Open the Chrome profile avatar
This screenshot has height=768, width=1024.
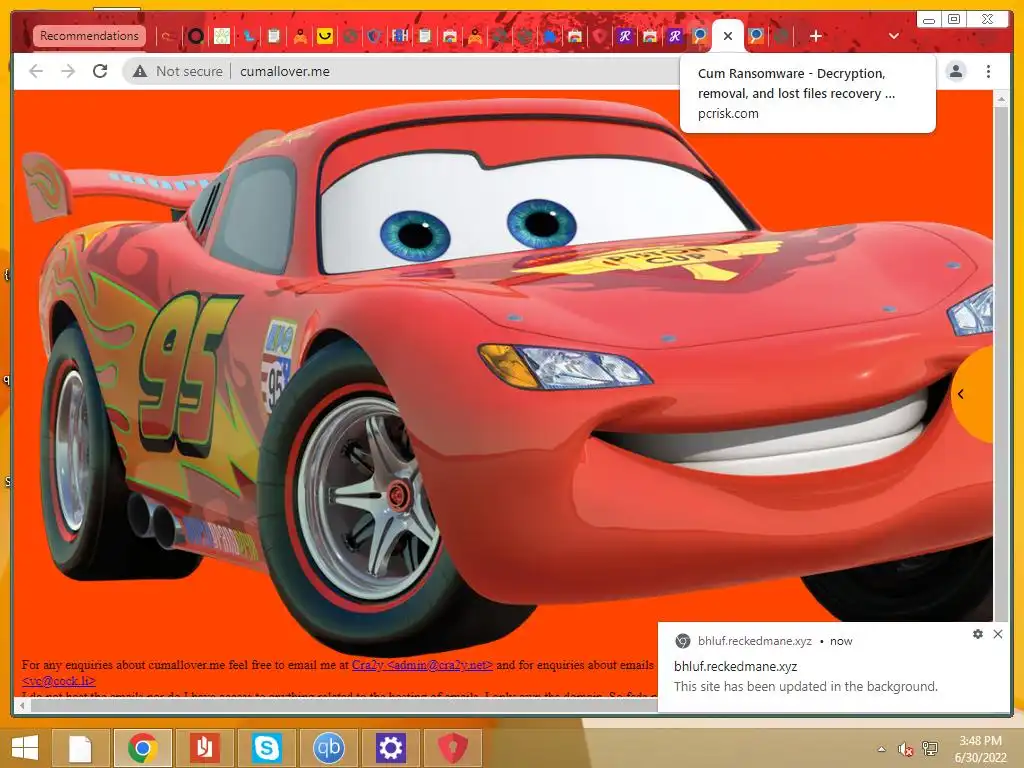[956, 71]
